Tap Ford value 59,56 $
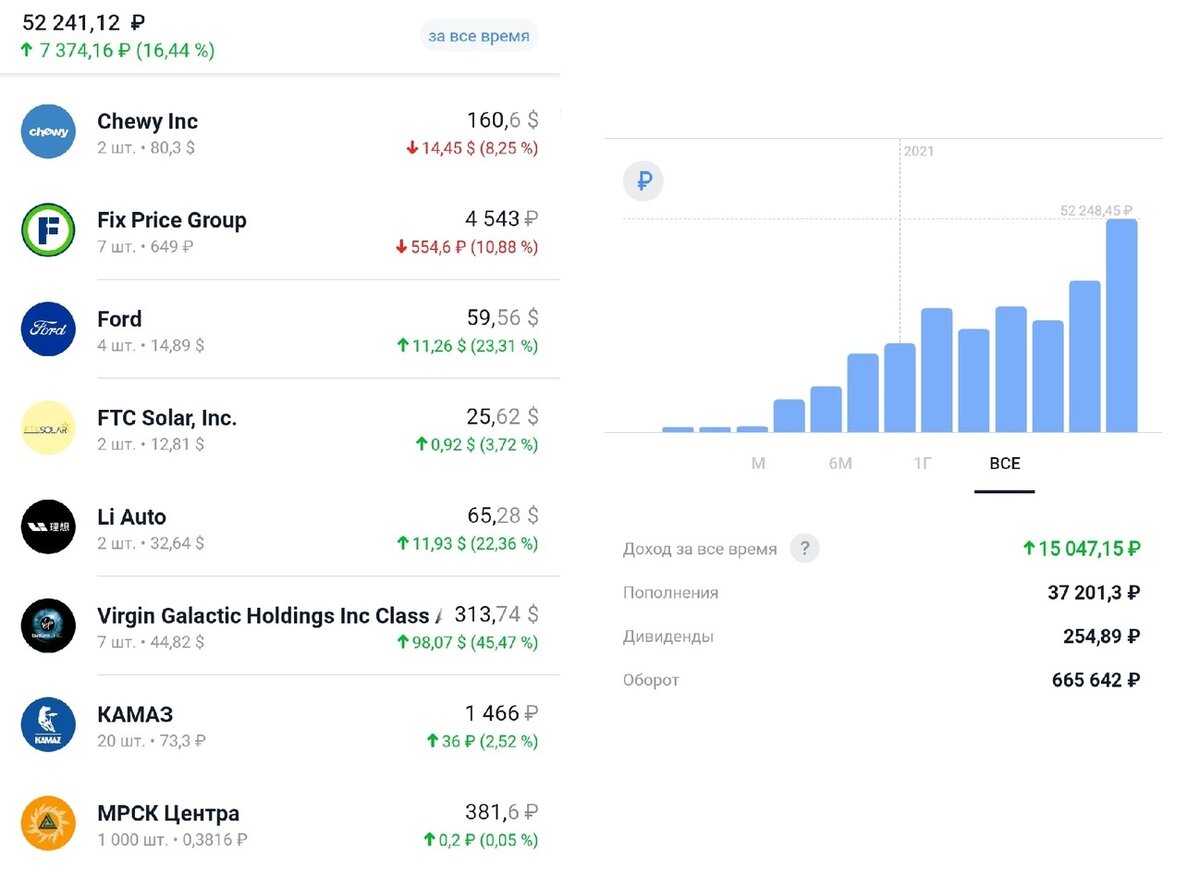 [503, 318]
